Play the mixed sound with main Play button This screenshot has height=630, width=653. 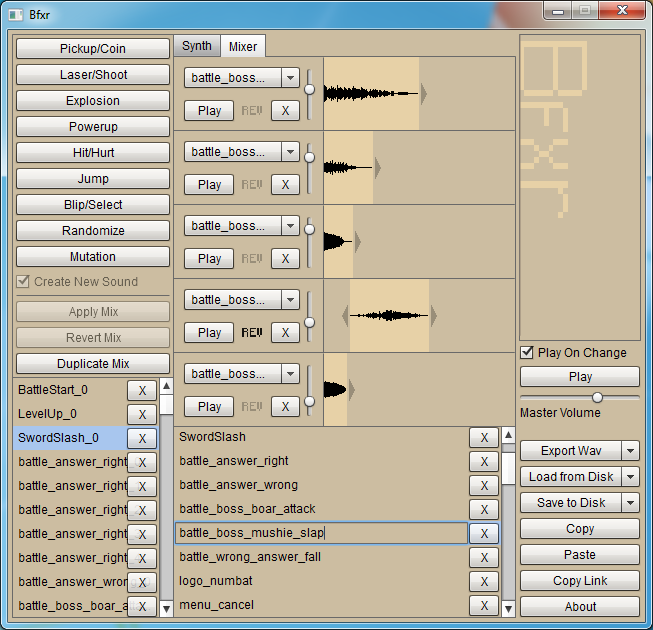(580, 377)
